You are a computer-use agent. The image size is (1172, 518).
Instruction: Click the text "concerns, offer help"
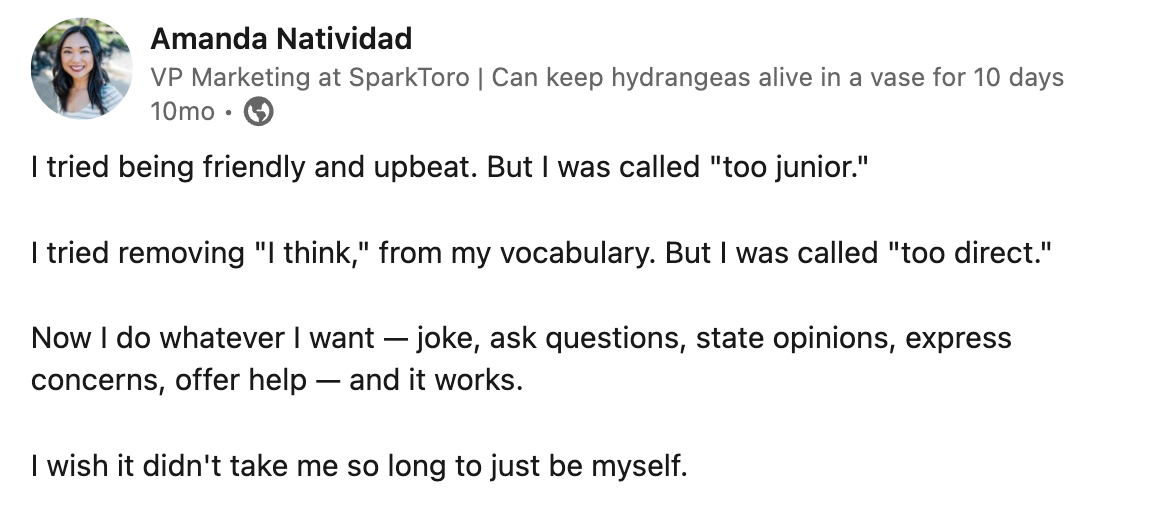169,380
